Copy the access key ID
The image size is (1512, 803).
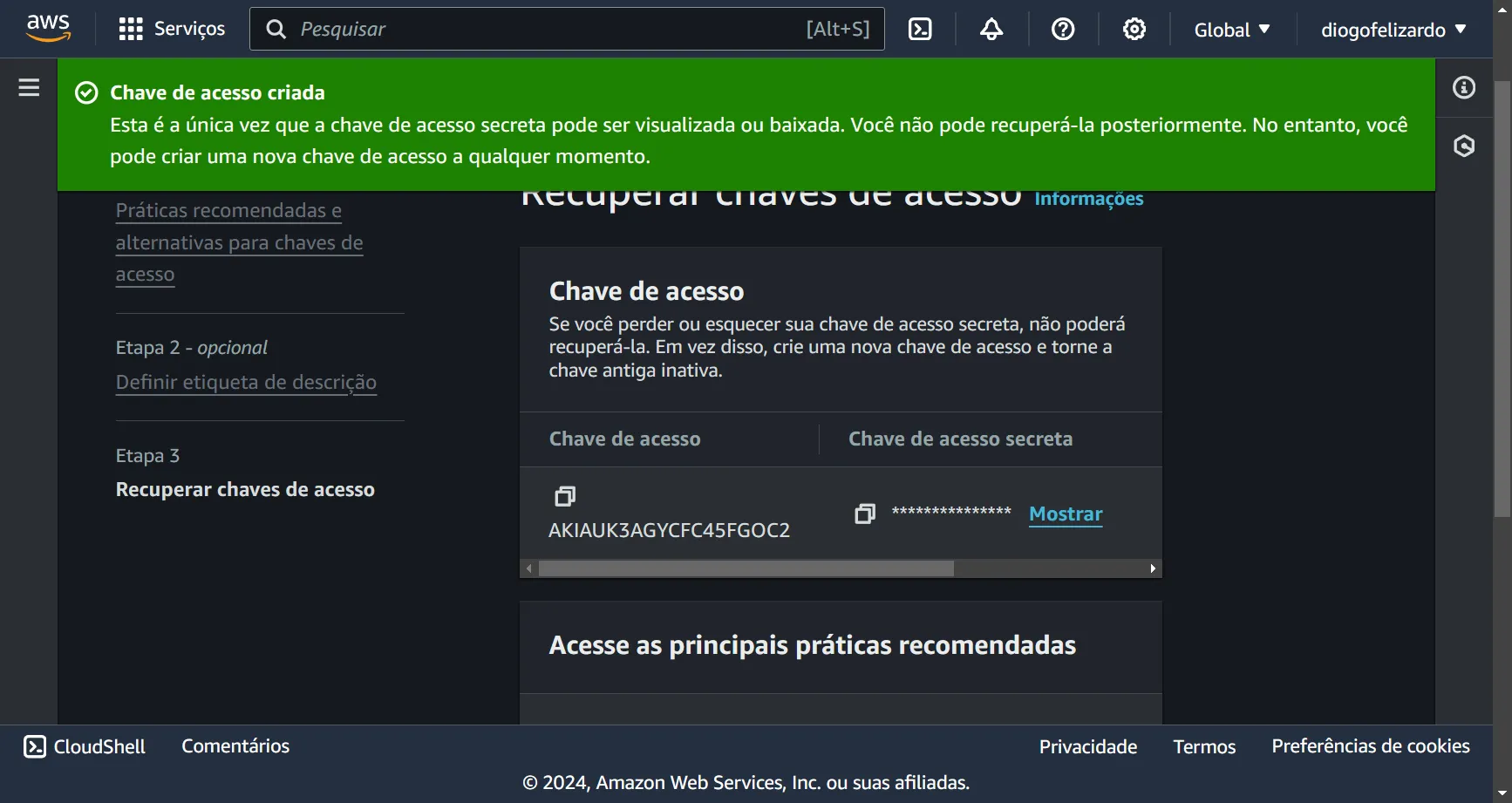click(x=565, y=496)
